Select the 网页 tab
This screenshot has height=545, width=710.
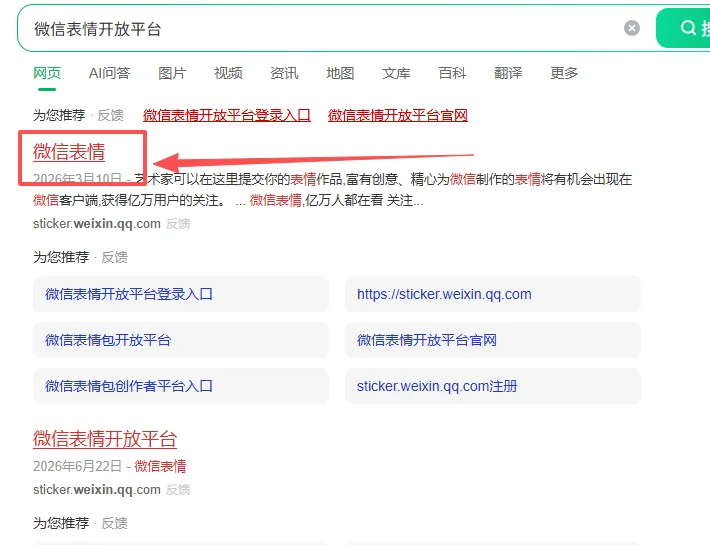tap(47, 73)
